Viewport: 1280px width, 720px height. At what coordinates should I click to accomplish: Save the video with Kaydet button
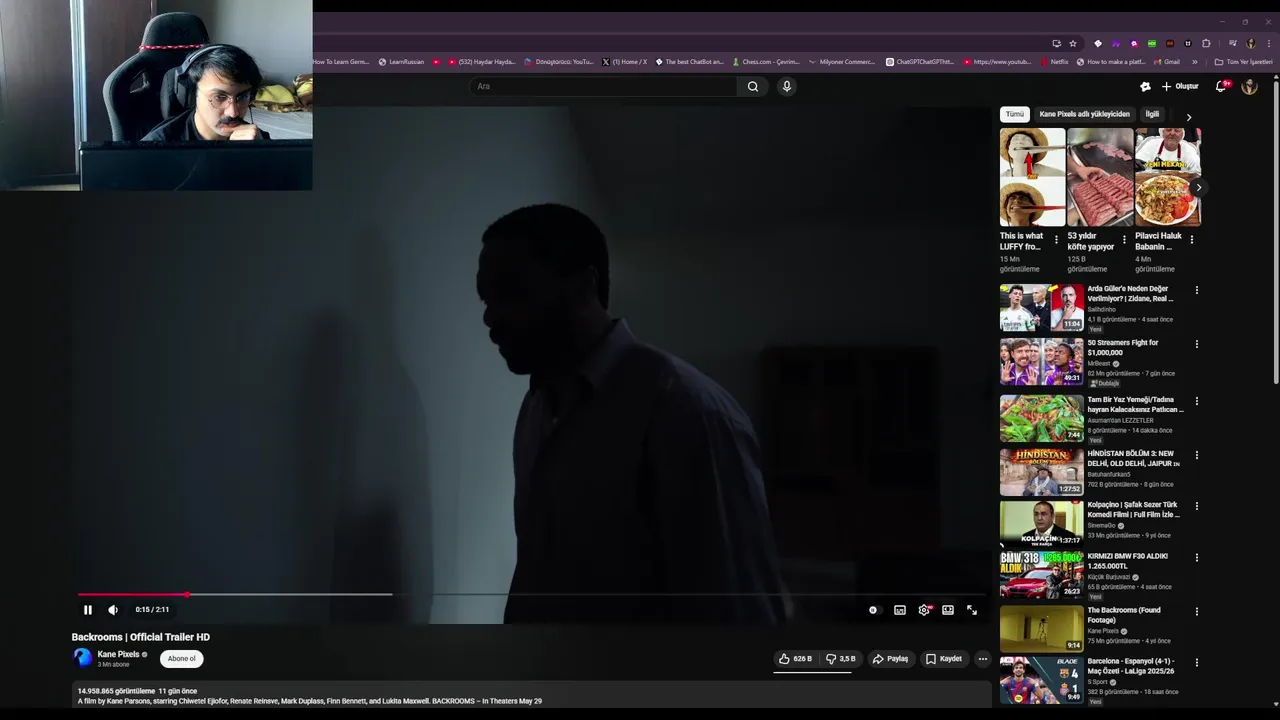click(944, 659)
